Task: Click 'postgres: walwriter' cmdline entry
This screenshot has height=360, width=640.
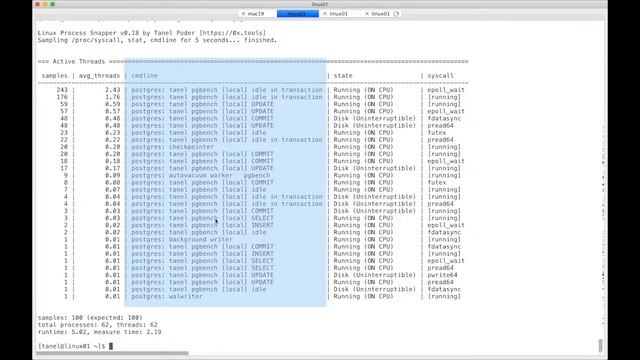Action: (x=167, y=296)
